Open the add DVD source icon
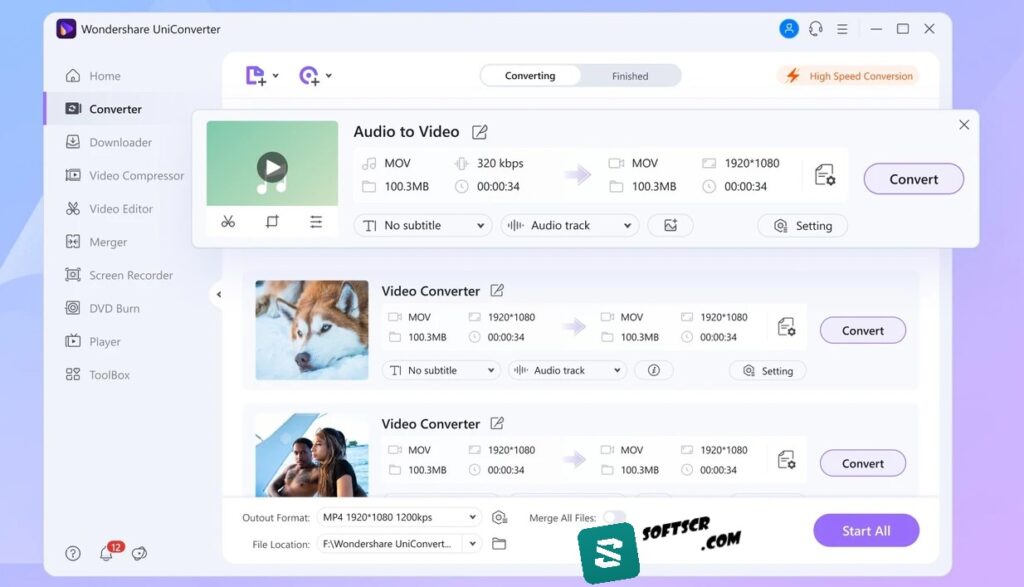Screen dimensions: 1024x587 [308, 75]
